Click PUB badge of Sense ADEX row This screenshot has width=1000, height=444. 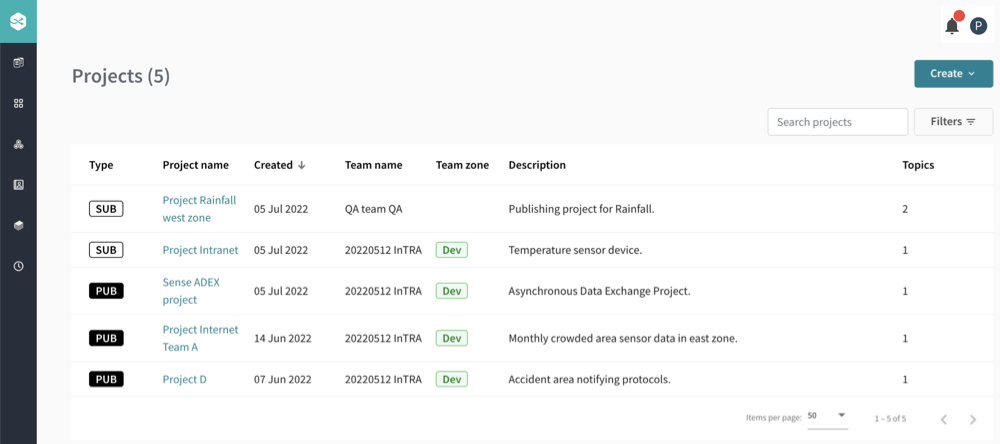point(106,291)
